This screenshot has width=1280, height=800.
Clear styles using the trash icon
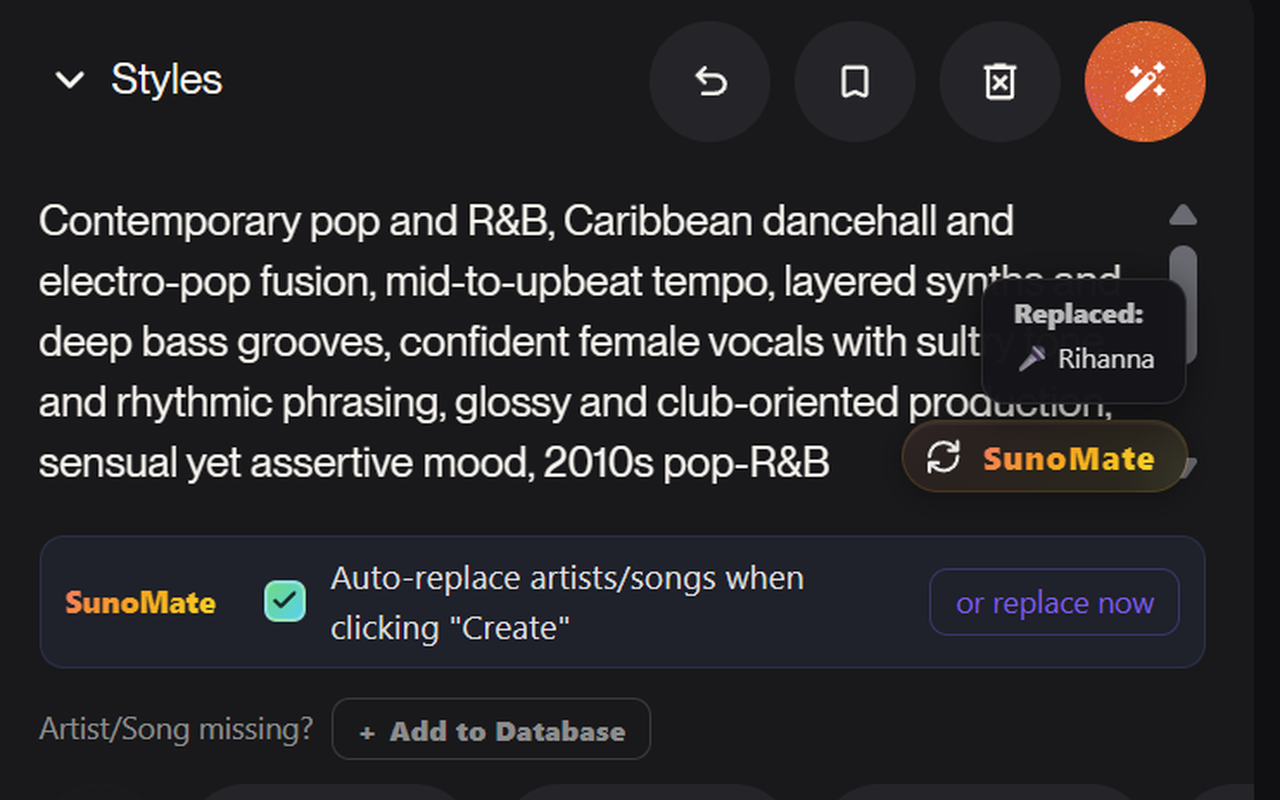pyautogui.click(x=1000, y=82)
